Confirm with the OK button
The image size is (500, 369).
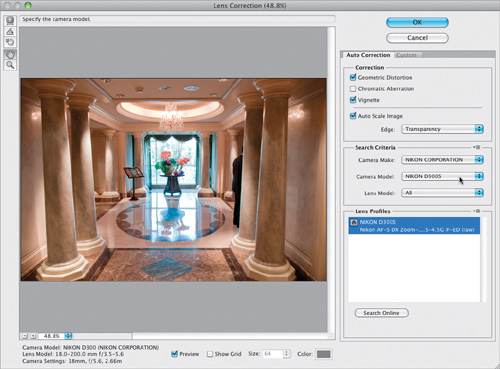[x=417, y=22]
